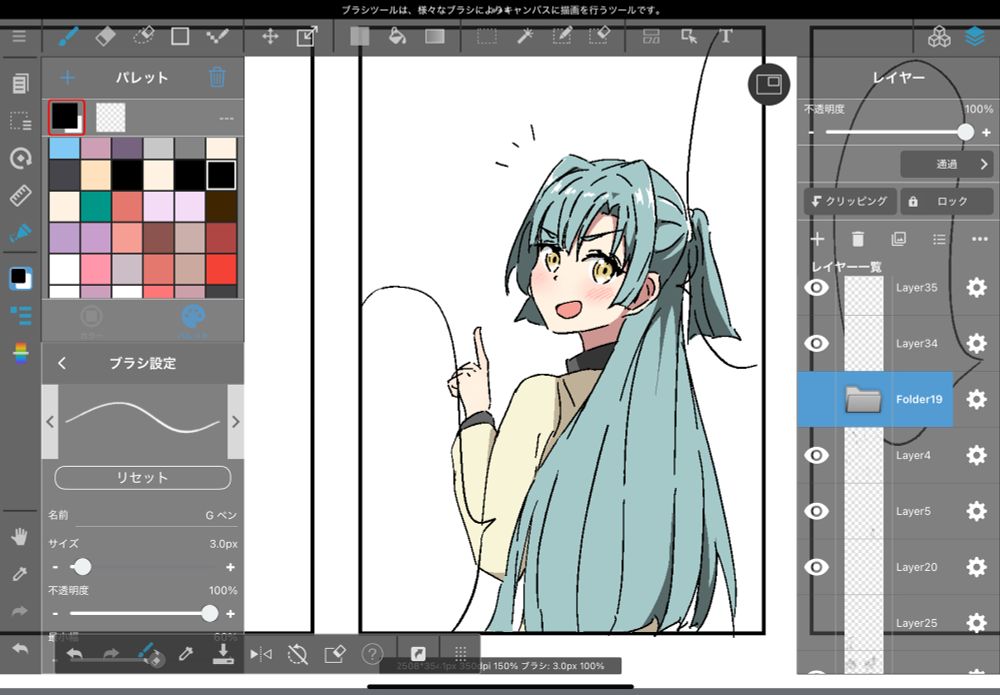Add a new layer with plus button
Screen dimensions: 1000x695
pos(817,239)
